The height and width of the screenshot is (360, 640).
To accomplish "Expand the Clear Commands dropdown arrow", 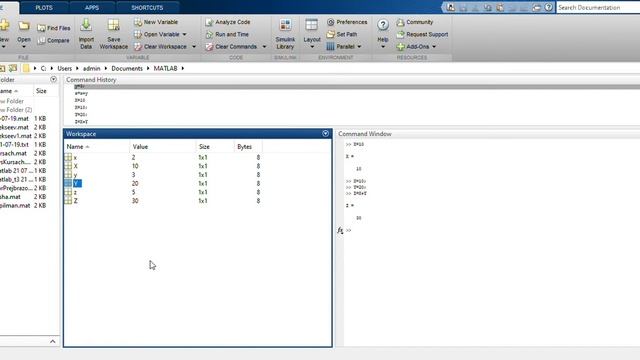I will pyautogui.click(x=264, y=47).
